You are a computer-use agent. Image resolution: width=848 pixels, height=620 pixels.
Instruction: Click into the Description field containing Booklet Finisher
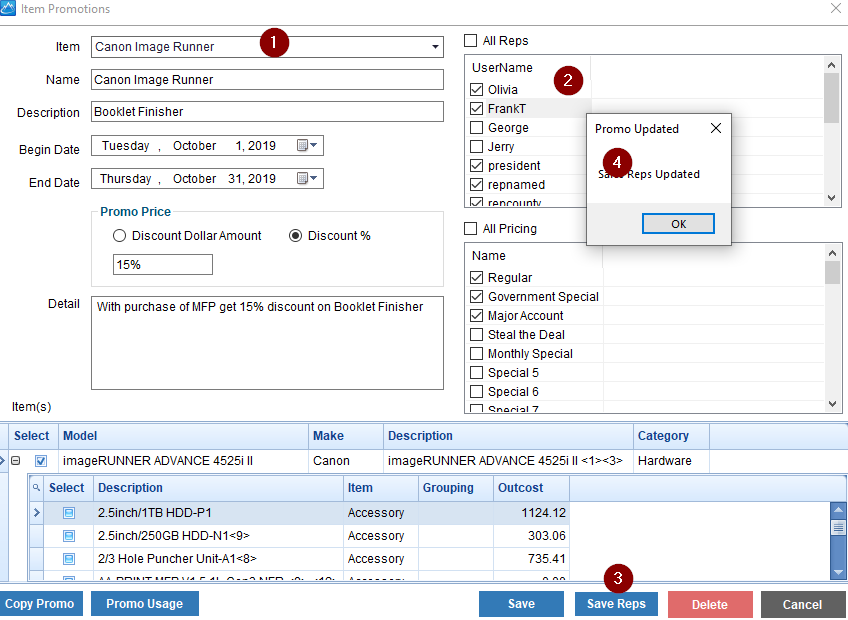pos(267,111)
